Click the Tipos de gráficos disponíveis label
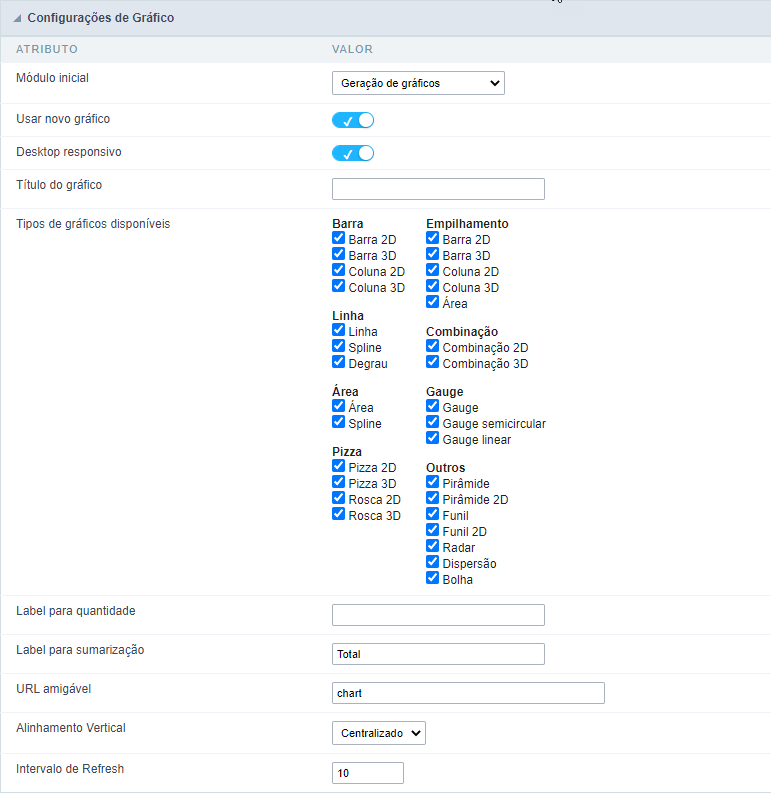Viewport: 771px width, 793px height. point(93,224)
